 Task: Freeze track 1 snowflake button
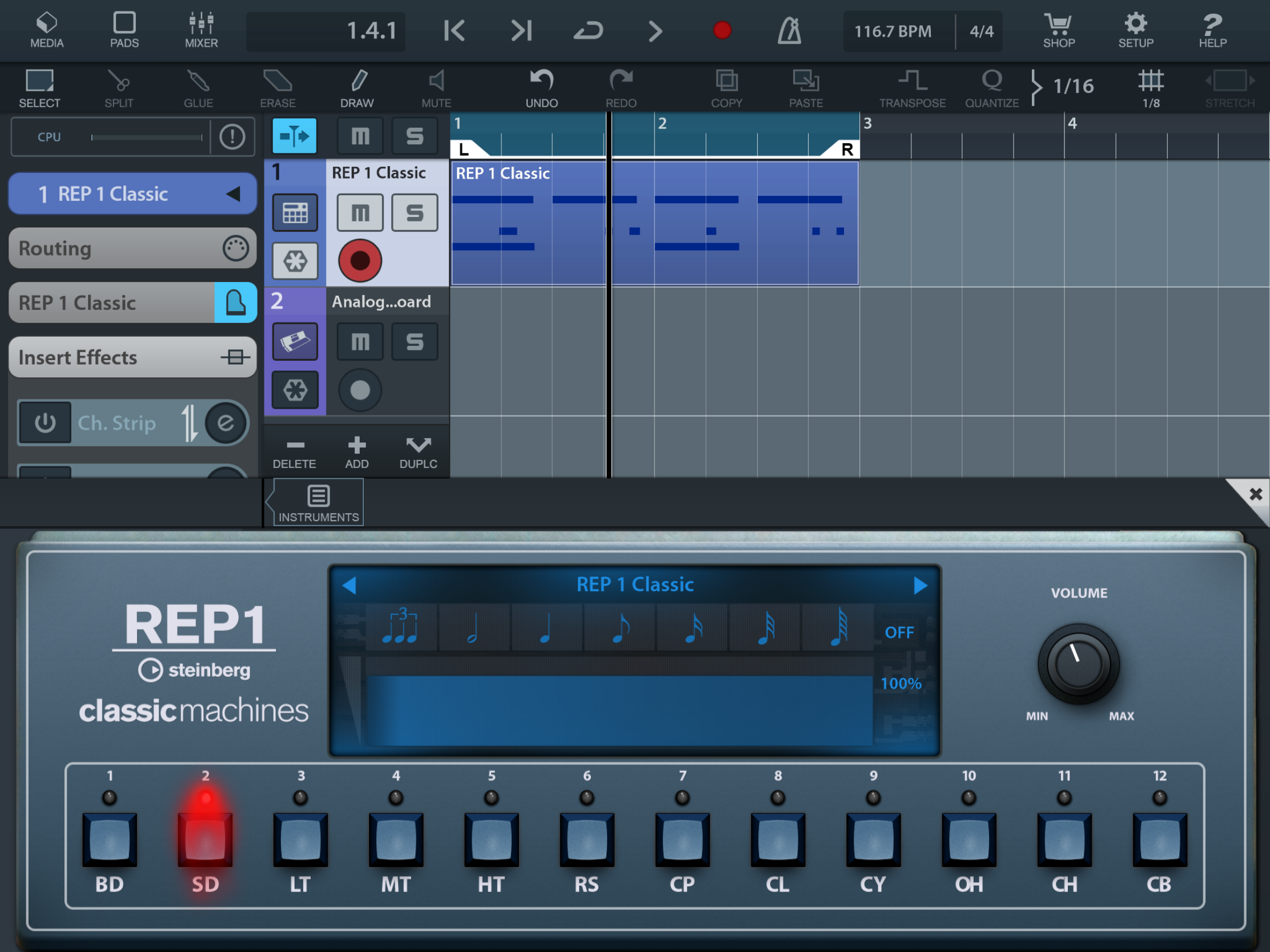pyautogui.click(x=295, y=261)
